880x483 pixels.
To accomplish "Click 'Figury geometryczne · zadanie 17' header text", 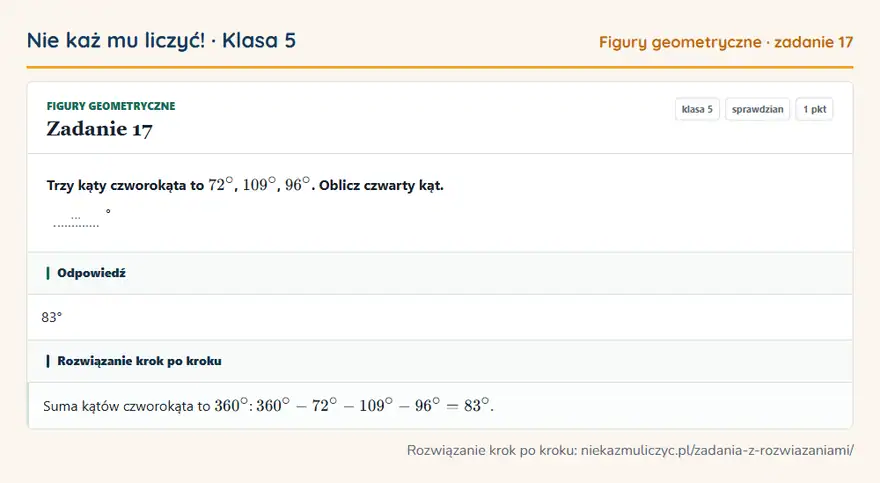I will click(x=726, y=42).
